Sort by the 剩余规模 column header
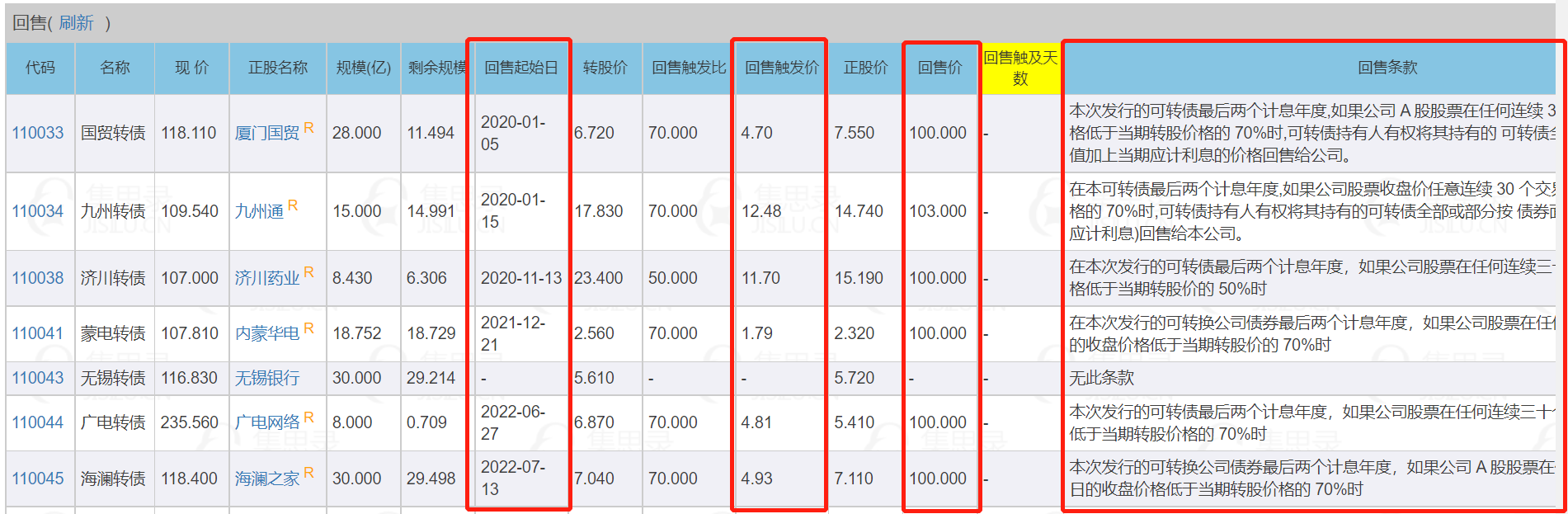 [437, 68]
